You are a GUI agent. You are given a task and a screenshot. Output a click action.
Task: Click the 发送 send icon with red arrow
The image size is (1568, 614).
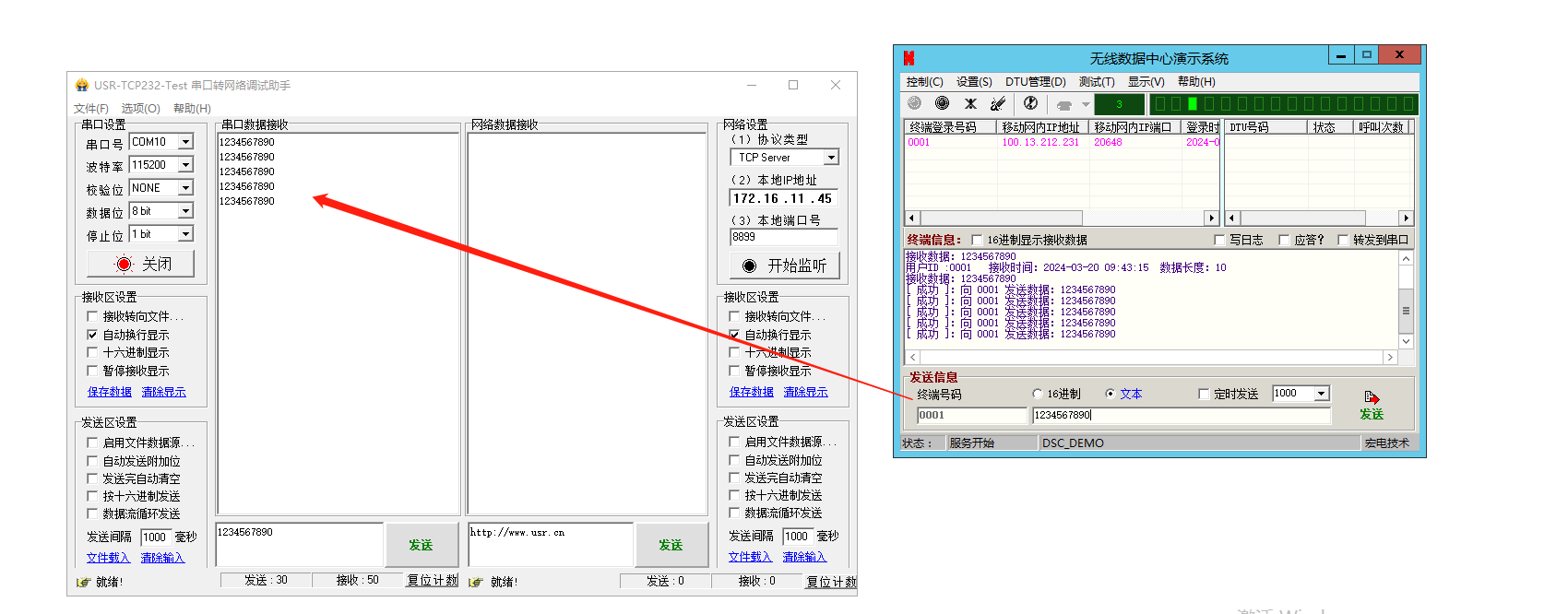click(1372, 404)
